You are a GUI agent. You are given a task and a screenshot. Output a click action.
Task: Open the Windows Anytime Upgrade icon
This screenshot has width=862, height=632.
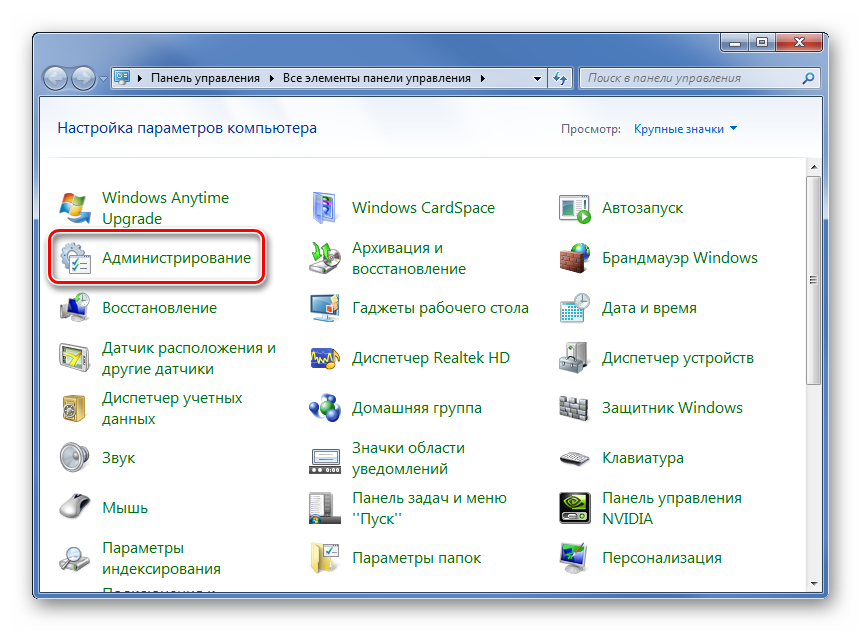tap(75, 208)
